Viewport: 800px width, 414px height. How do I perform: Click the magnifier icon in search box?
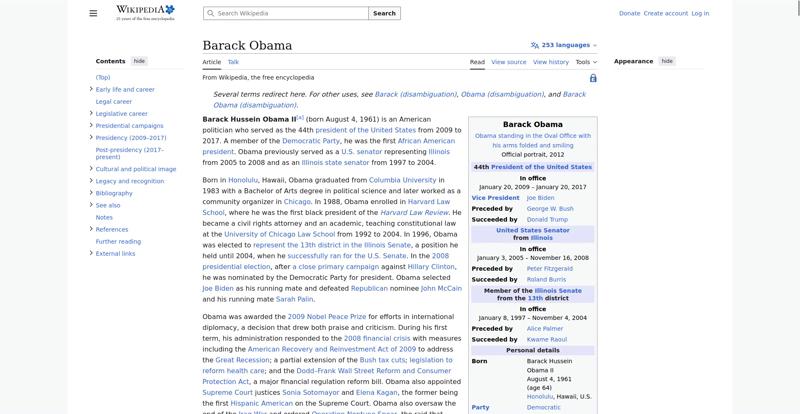click(210, 14)
